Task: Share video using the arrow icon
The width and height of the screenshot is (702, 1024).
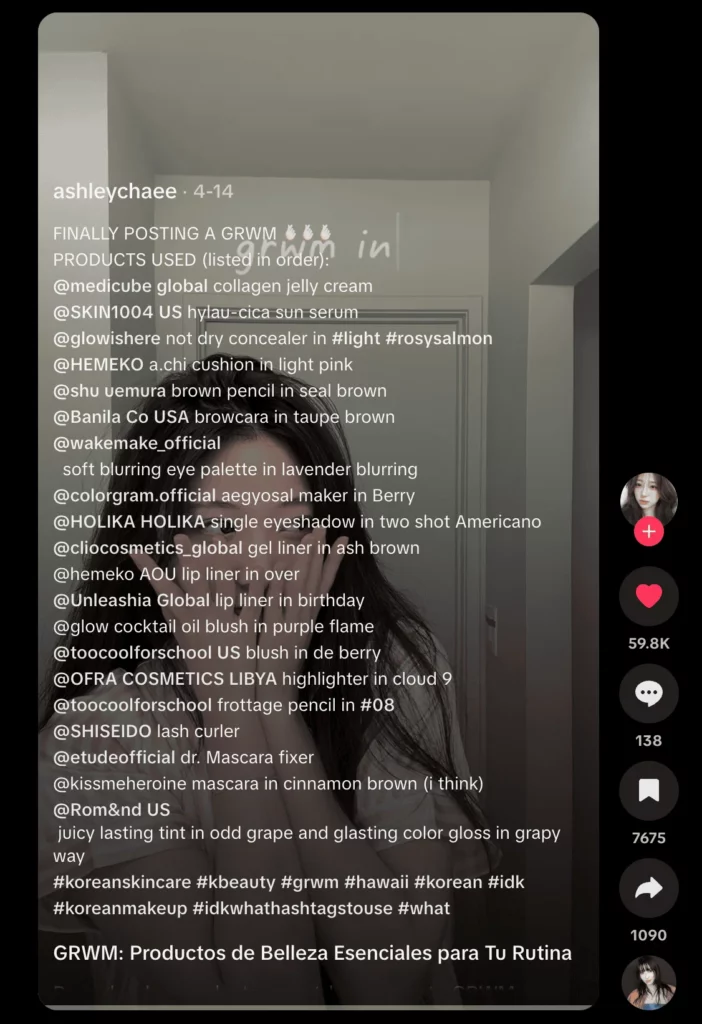Action: [648, 888]
